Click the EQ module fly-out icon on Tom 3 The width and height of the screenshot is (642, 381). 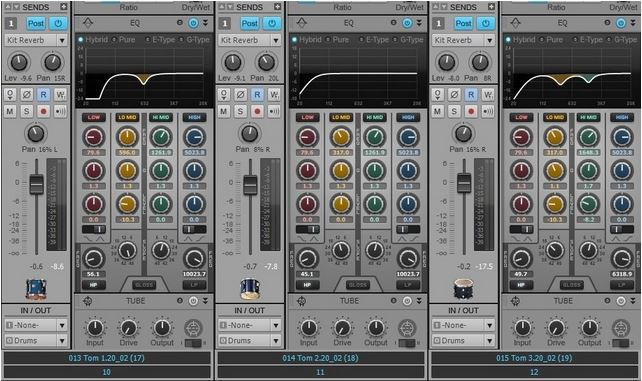(x=515, y=23)
